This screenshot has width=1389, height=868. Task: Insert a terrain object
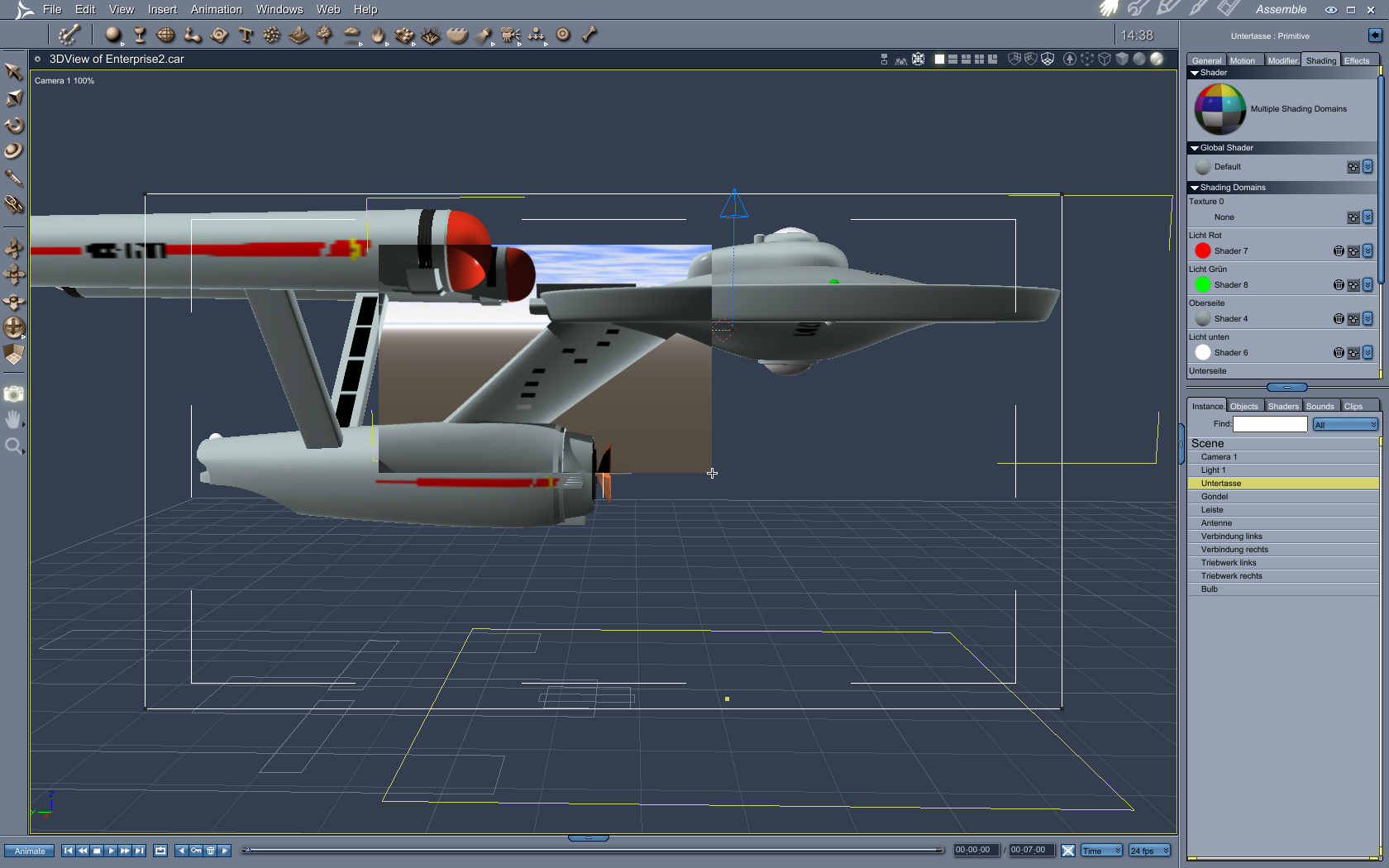pyautogui.click(x=298, y=35)
